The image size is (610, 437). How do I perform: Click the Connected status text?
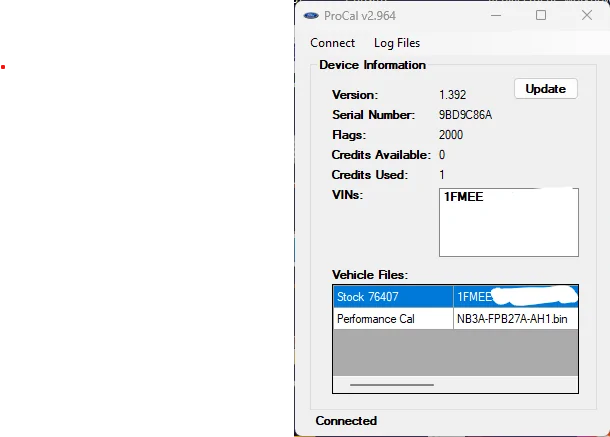coord(346,421)
